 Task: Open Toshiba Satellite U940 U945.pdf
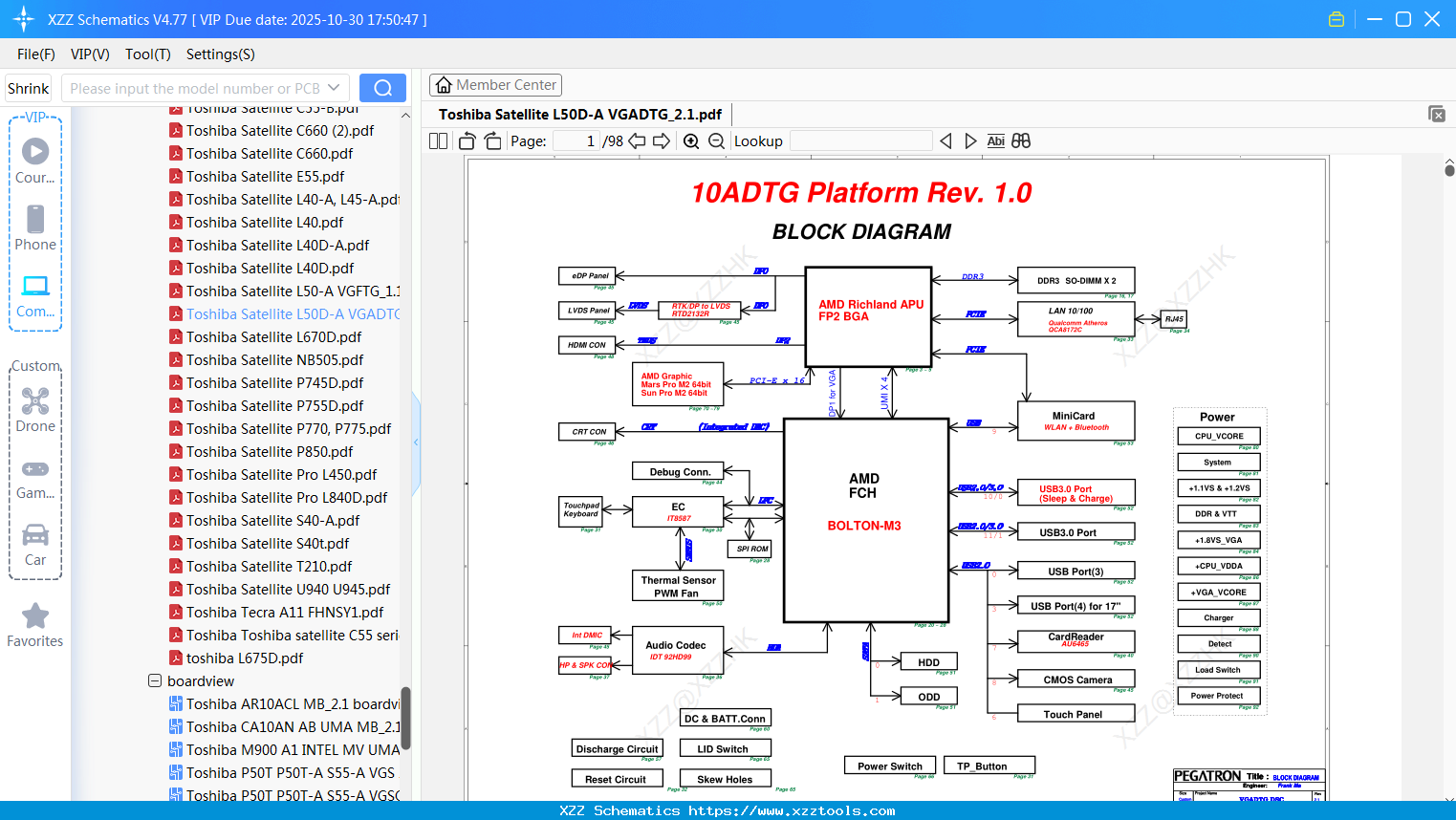[289, 589]
